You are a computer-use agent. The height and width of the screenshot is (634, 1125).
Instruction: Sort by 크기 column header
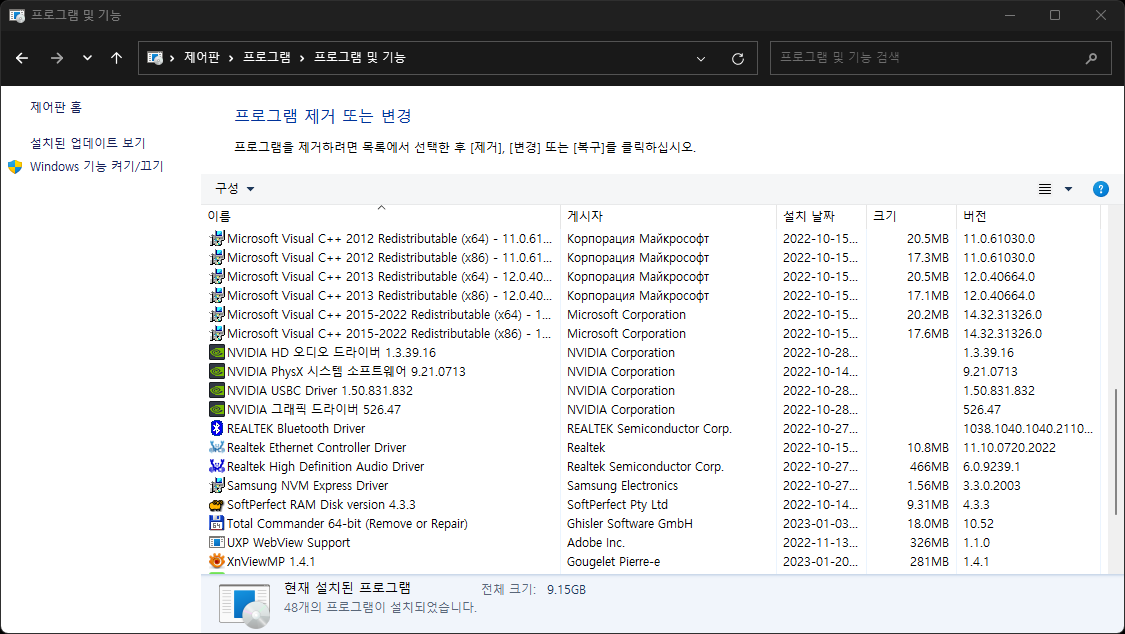coord(910,216)
